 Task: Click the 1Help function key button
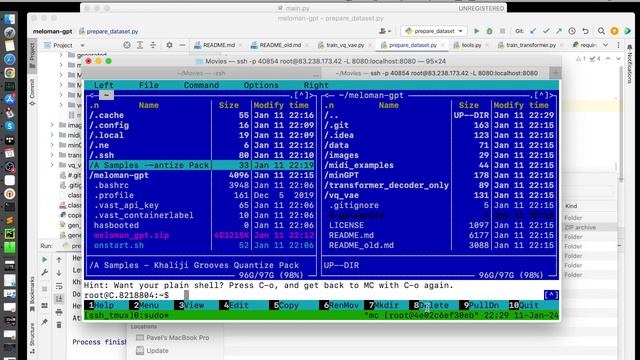[102, 305]
